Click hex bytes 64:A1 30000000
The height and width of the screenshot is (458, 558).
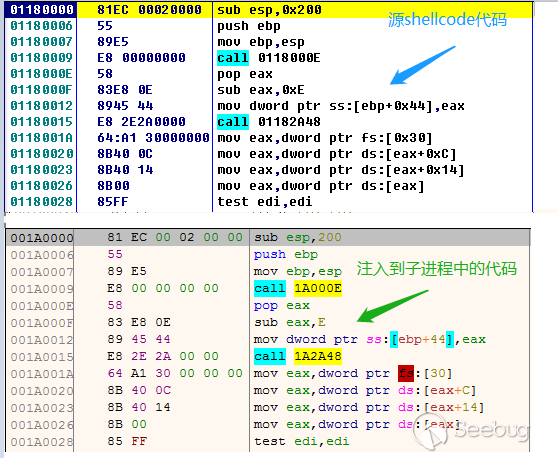tap(153, 138)
